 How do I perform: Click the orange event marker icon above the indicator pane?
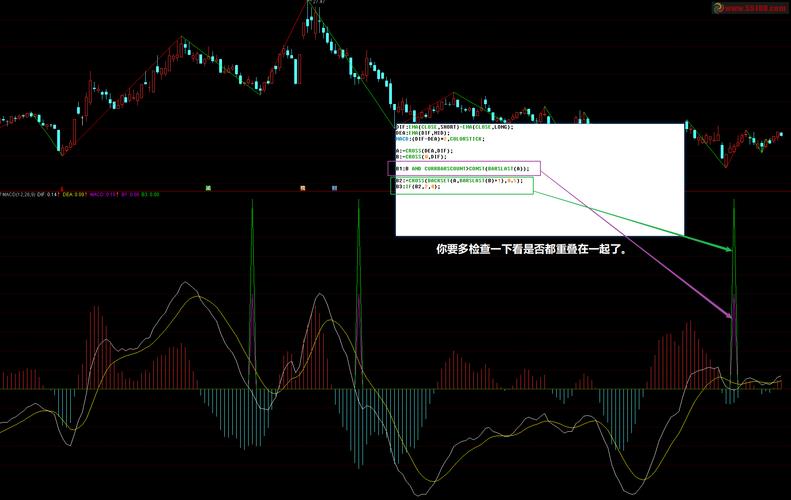303,188
